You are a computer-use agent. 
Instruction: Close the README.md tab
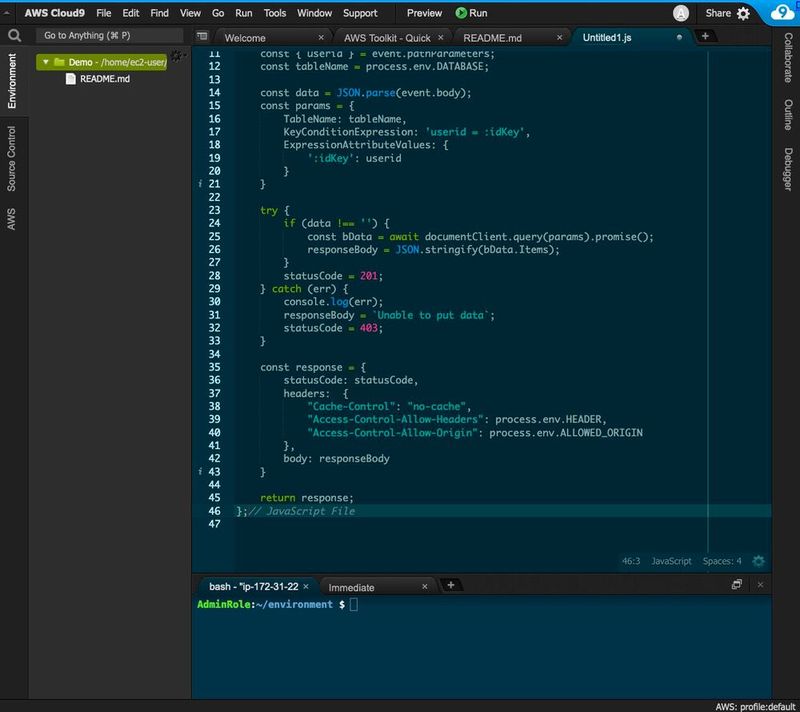click(x=559, y=37)
